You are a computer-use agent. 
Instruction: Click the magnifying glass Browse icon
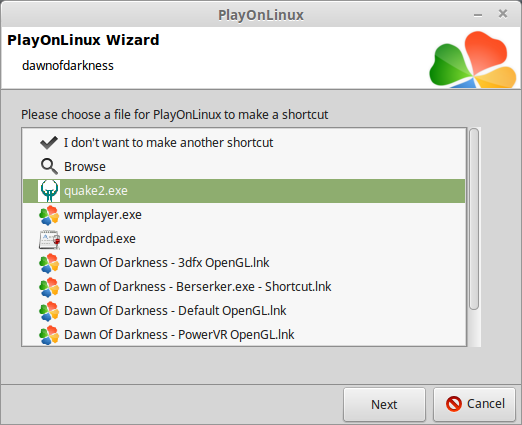tap(49, 166)
